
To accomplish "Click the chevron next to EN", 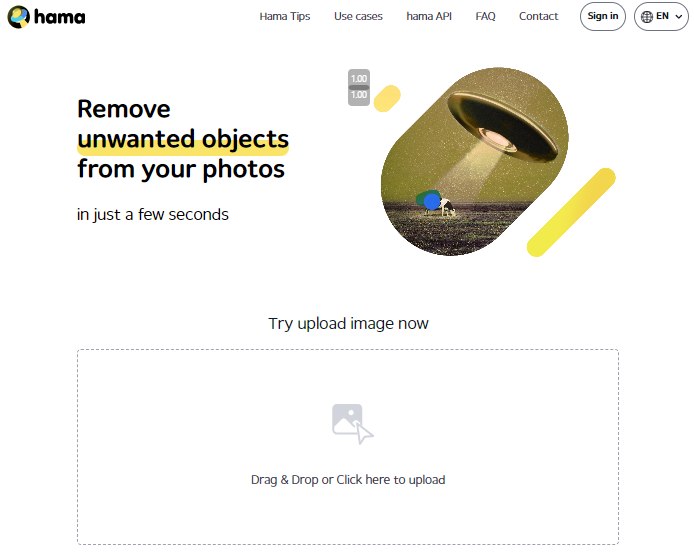I will tap(679, 17).
